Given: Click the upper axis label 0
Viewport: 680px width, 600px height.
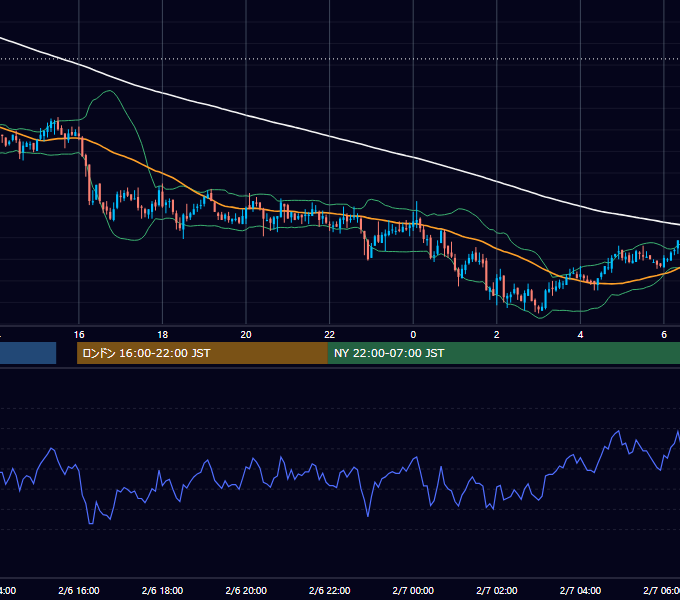Looking at the screenshot, I should click(x=413, y=335).
